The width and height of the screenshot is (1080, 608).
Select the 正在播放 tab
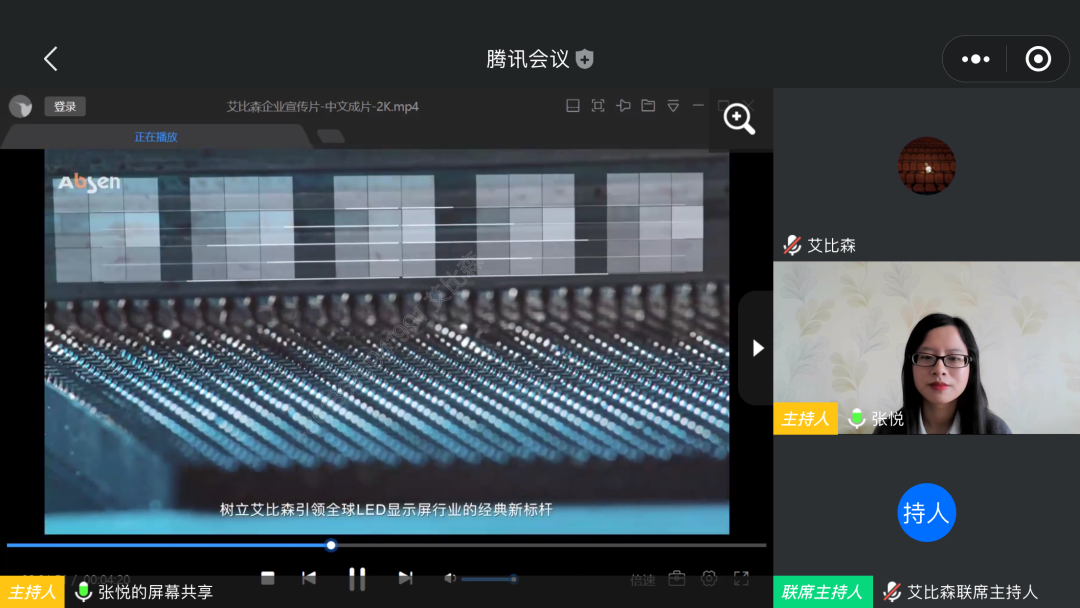tap(156, 137)
